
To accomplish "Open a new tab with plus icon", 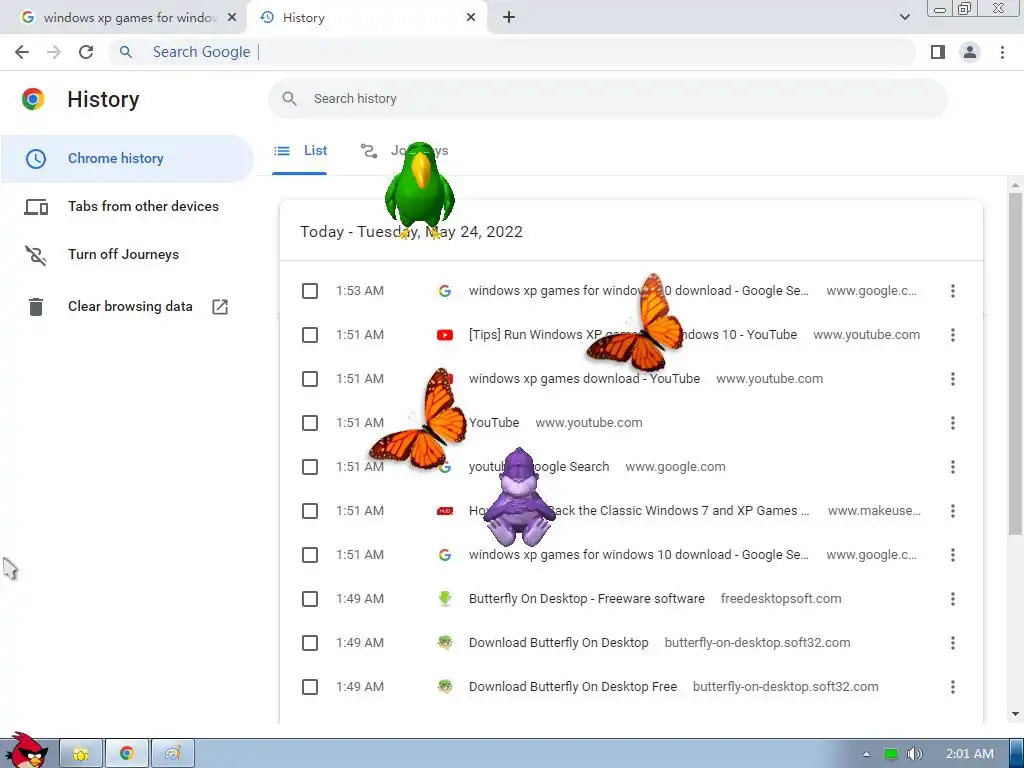I will click(509, 18).
